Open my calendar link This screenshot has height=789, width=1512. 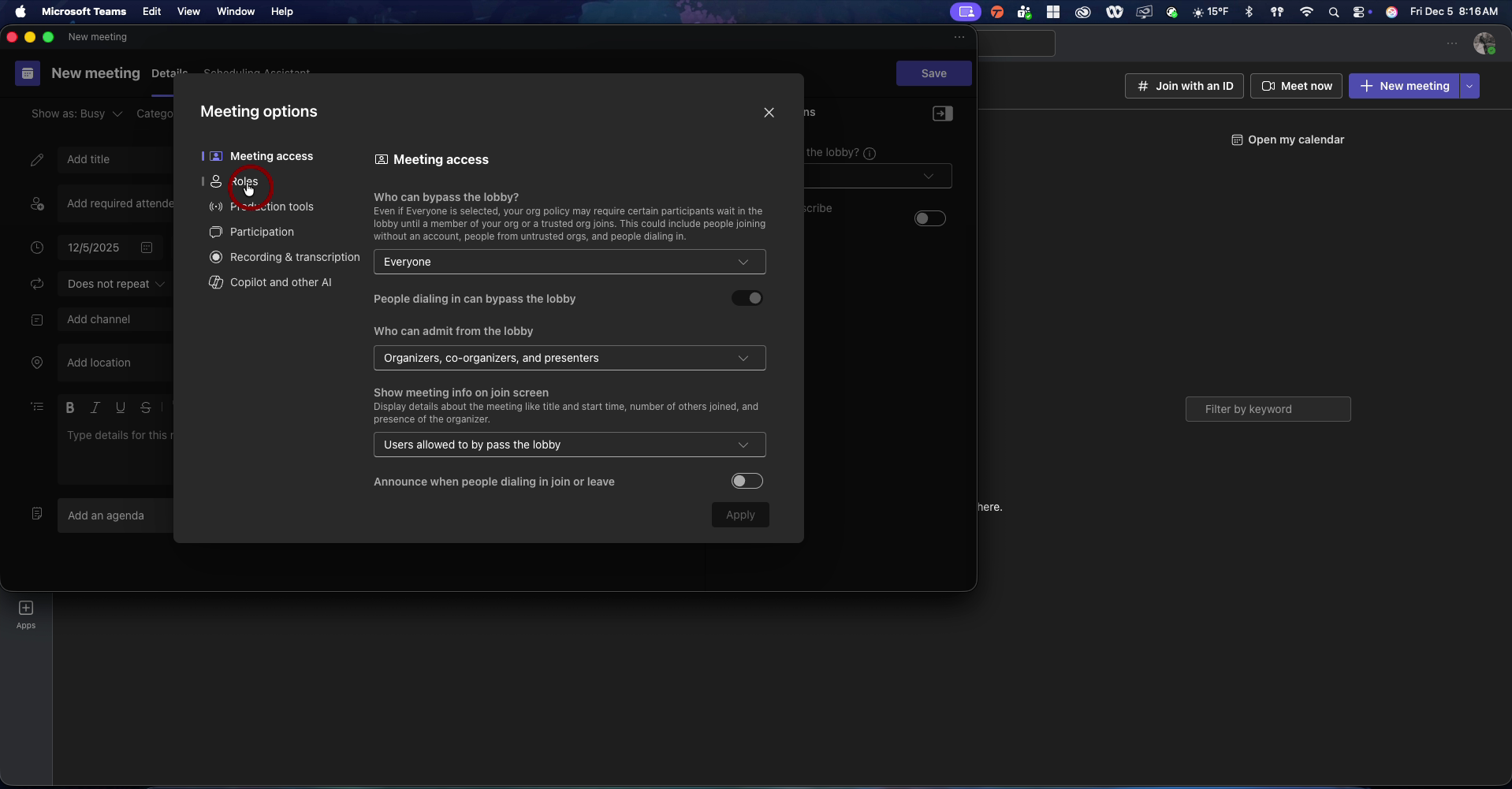coord(1288,140)
